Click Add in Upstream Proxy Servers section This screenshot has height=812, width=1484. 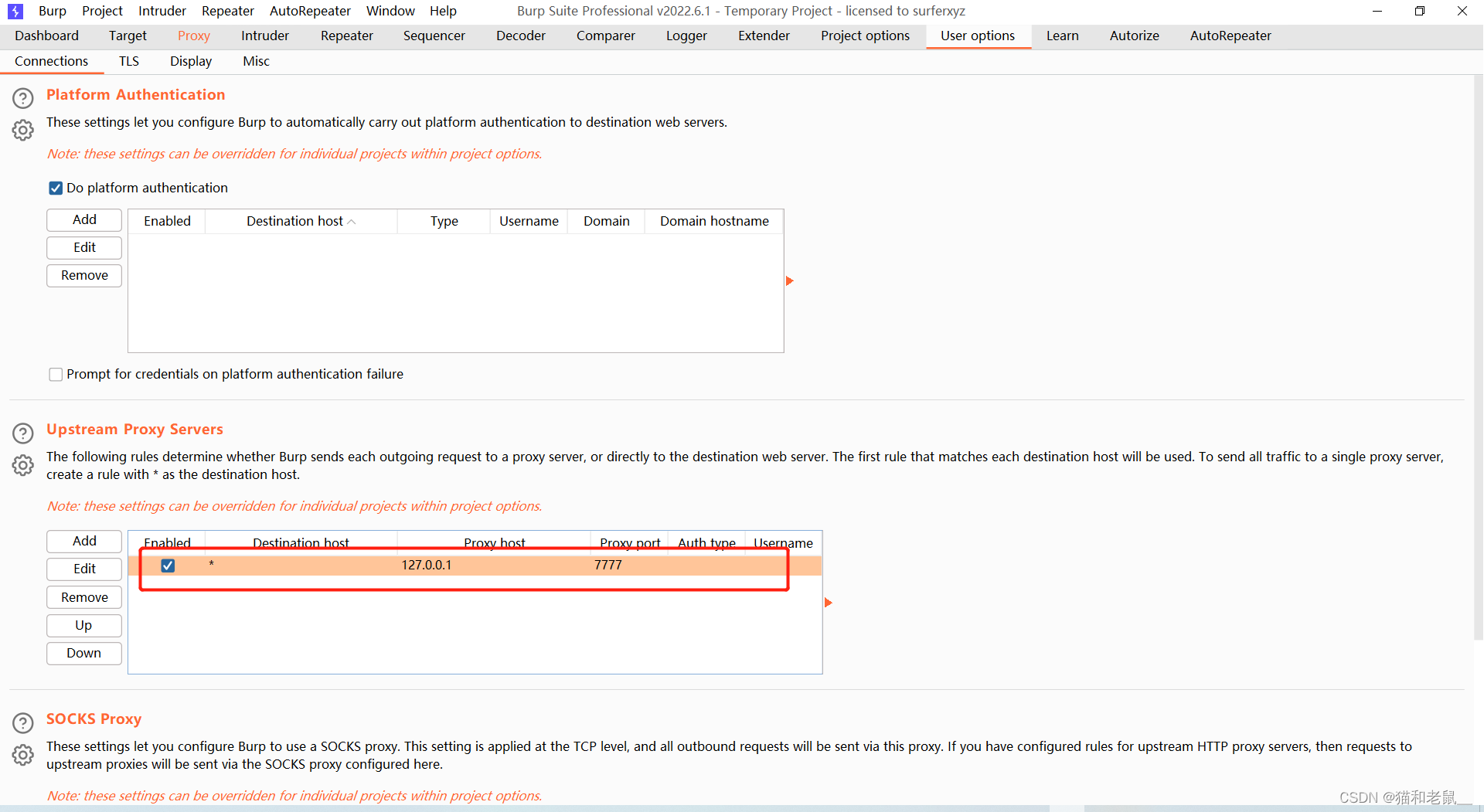[x=84, y=541]
